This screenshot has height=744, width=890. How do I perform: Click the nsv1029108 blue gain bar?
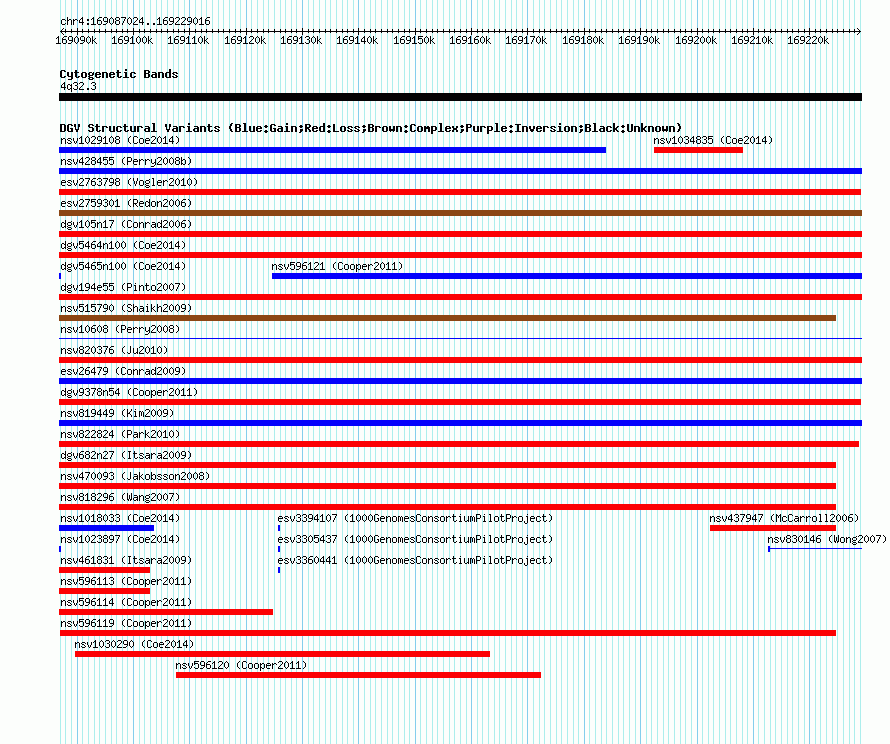[x=333, y=150]
